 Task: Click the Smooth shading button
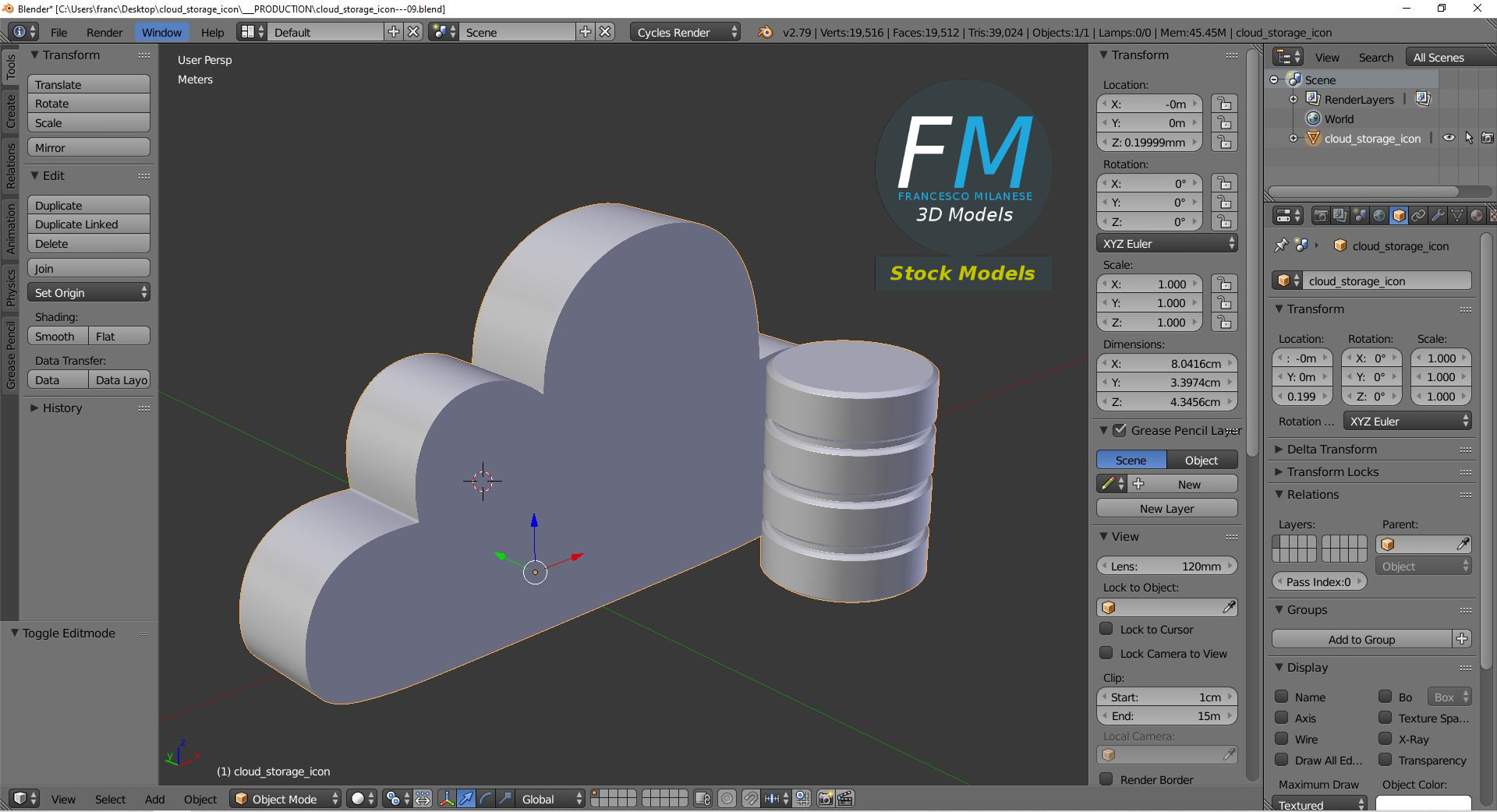(56, 337)
